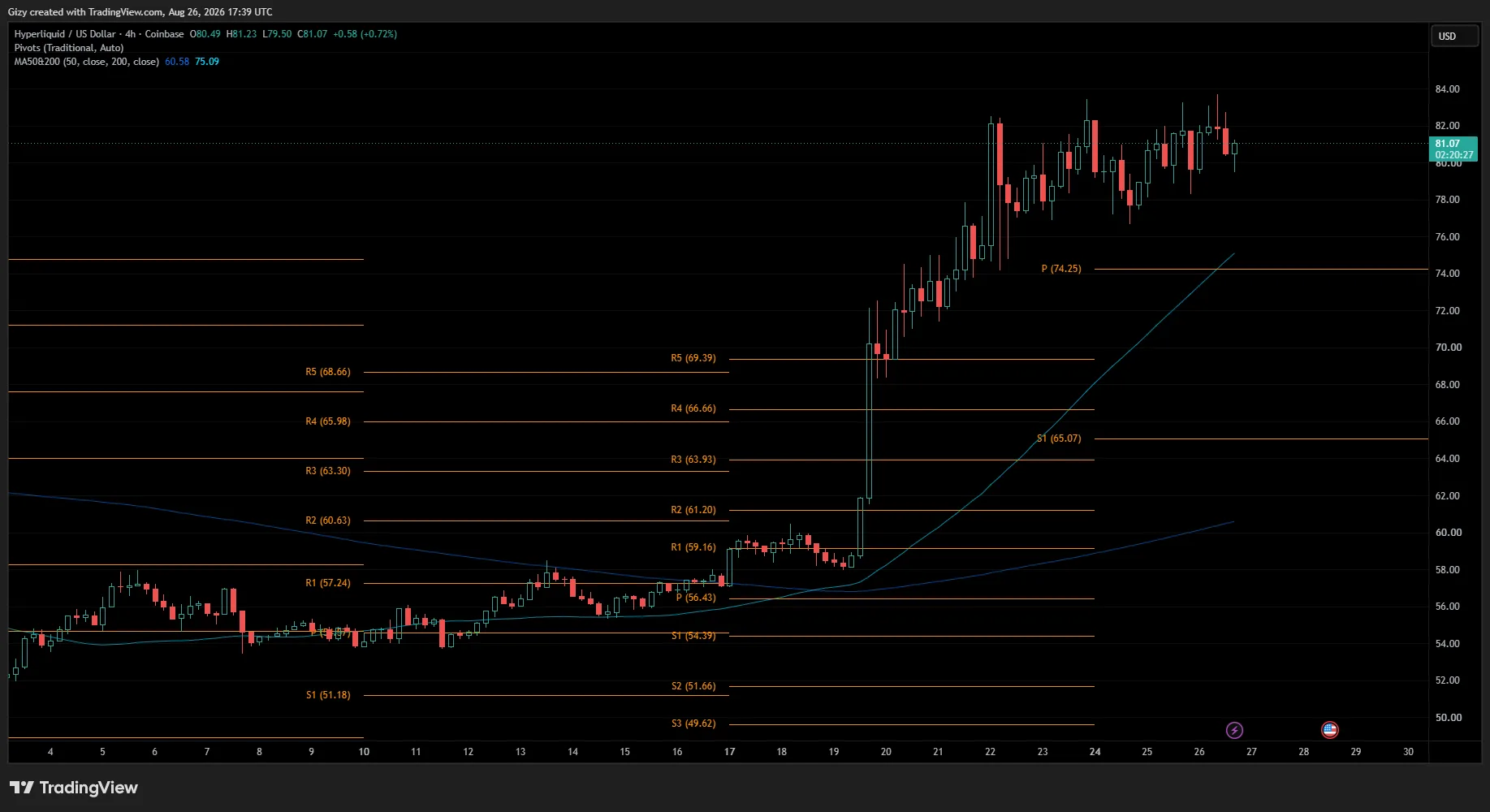Click the pivot label P (74.25)
Image resolution: width=1490 pixels, height=812 pixels.
tap(1061, 269)
